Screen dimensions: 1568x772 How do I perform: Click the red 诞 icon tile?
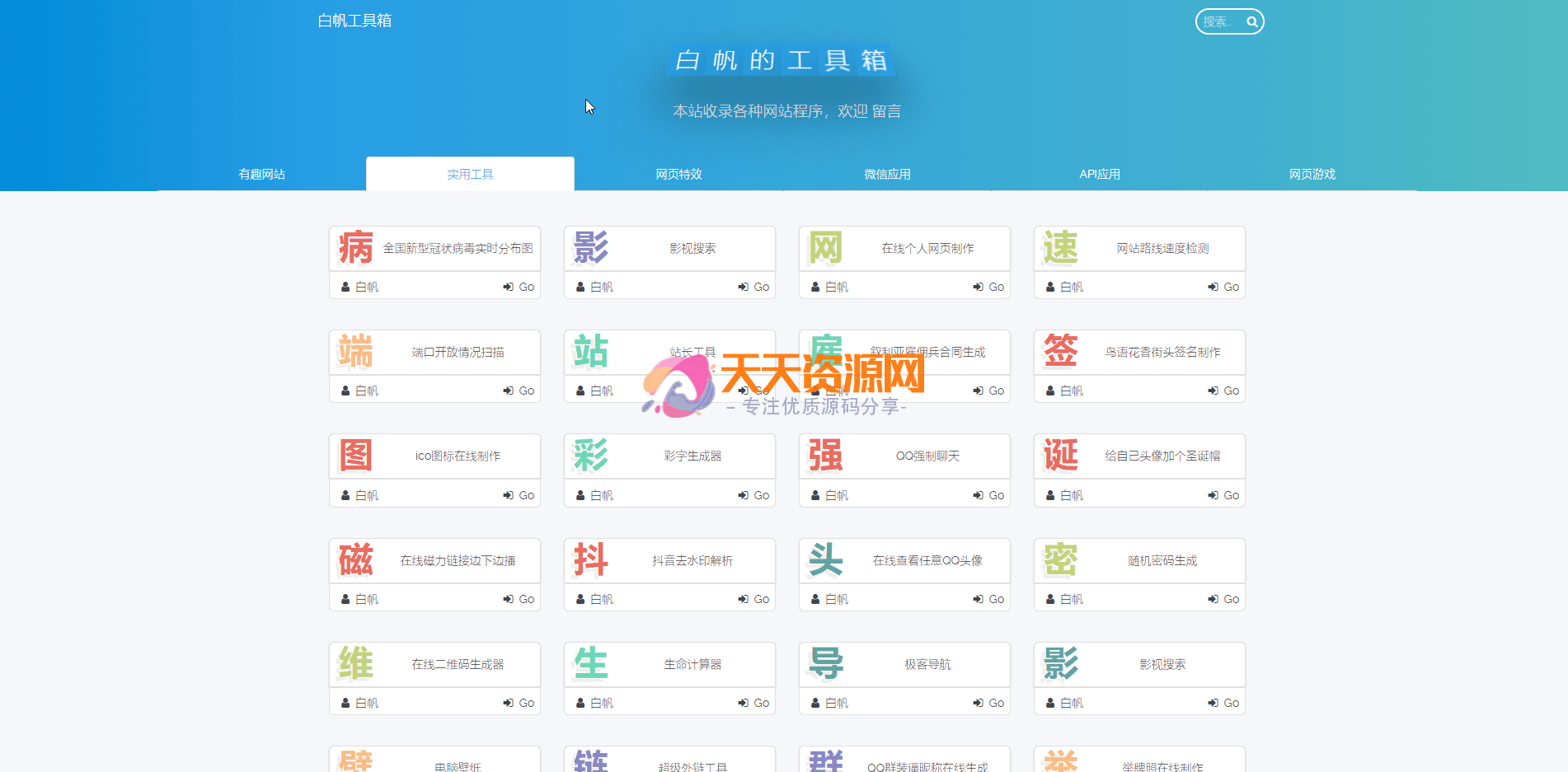[x=1060, y=456]
